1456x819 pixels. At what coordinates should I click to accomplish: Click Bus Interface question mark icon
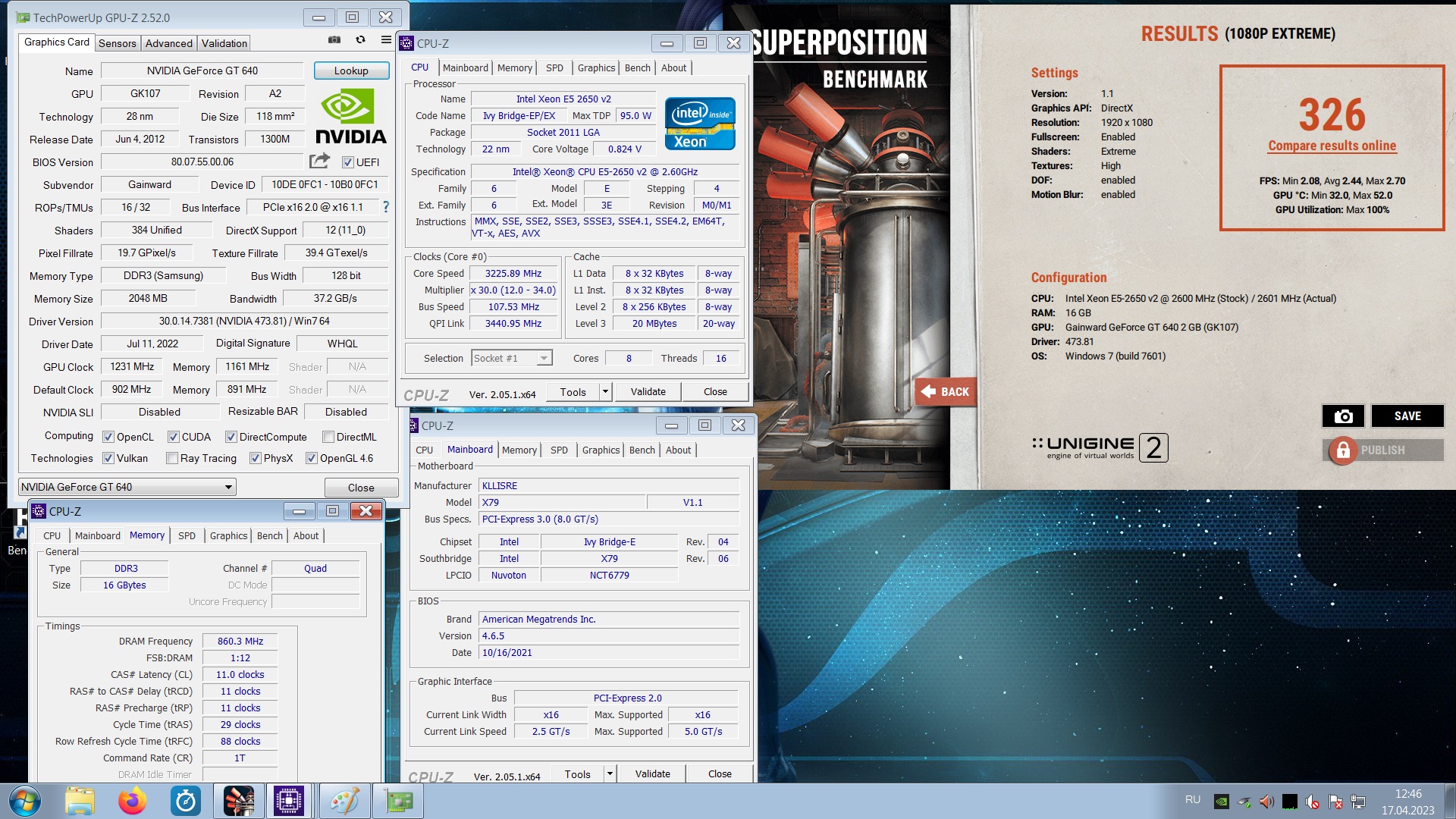(385, 207)
